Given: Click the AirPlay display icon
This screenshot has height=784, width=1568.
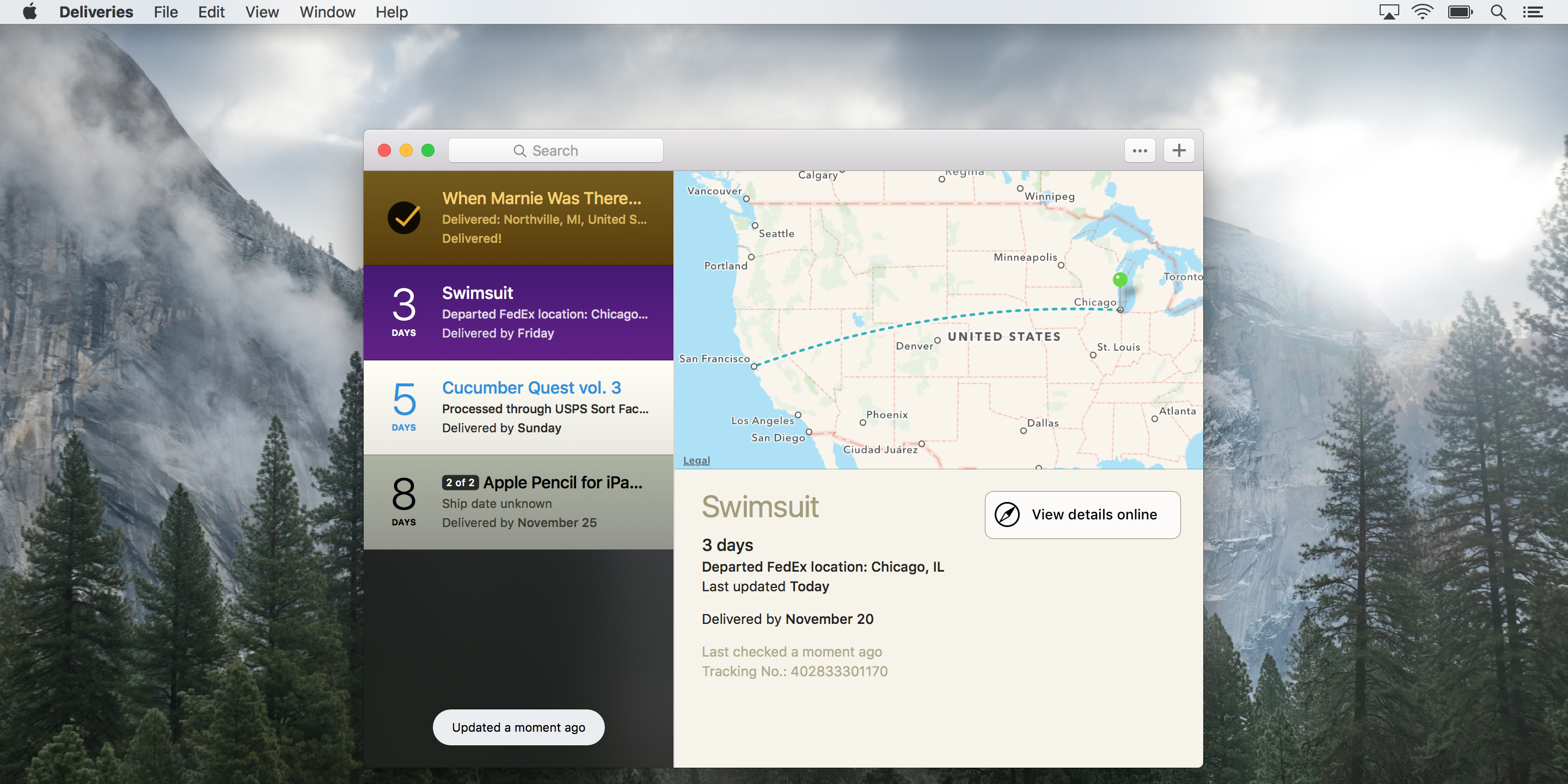Looking at the screenshot, I should 1388,11.
